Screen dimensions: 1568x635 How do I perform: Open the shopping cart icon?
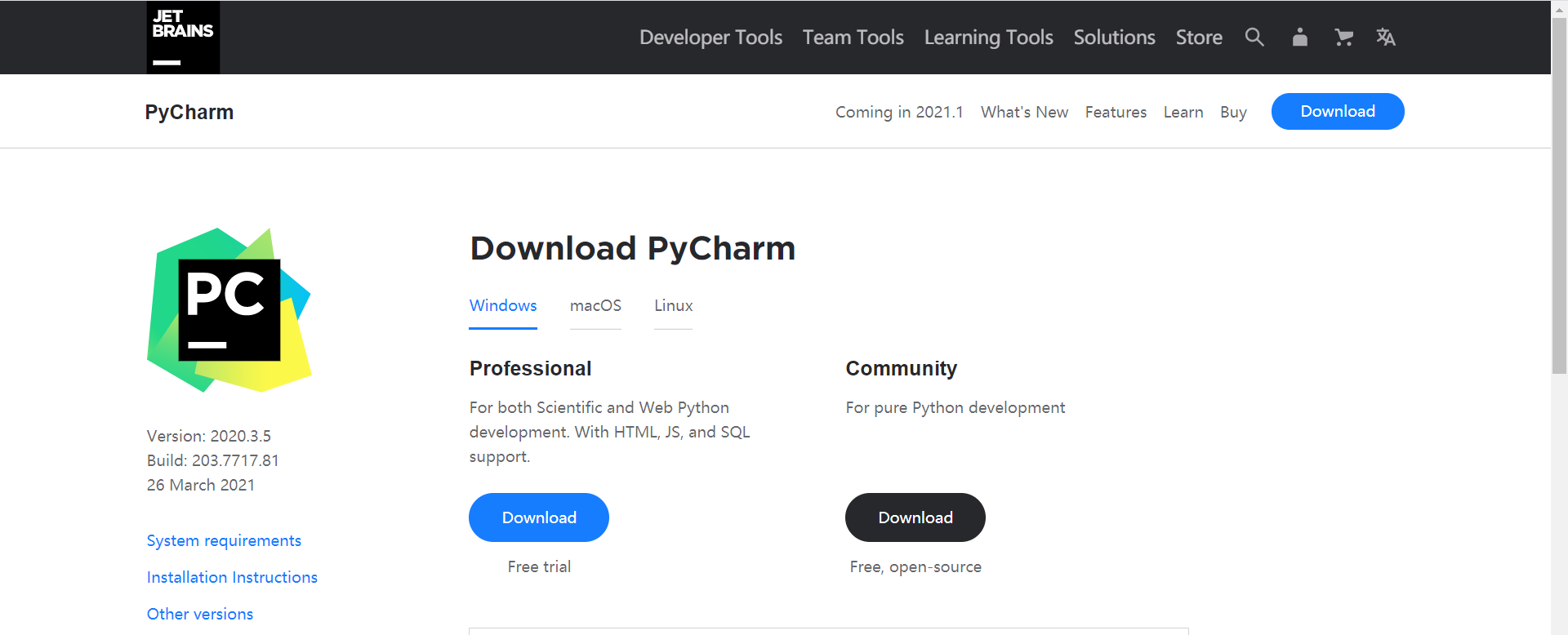tap(1343, 37)
